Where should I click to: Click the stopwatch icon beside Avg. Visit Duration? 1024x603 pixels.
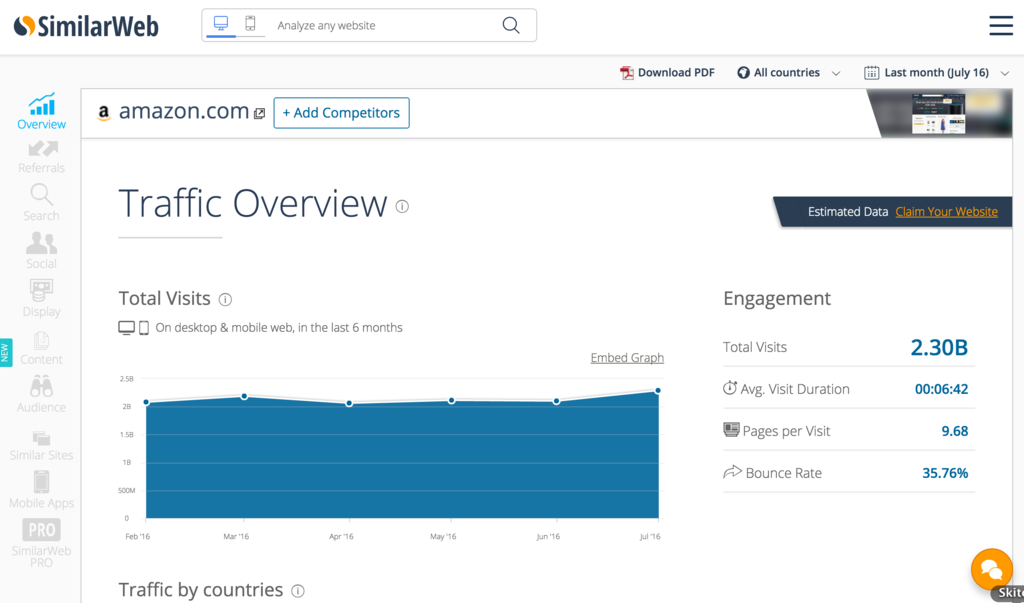730,387
